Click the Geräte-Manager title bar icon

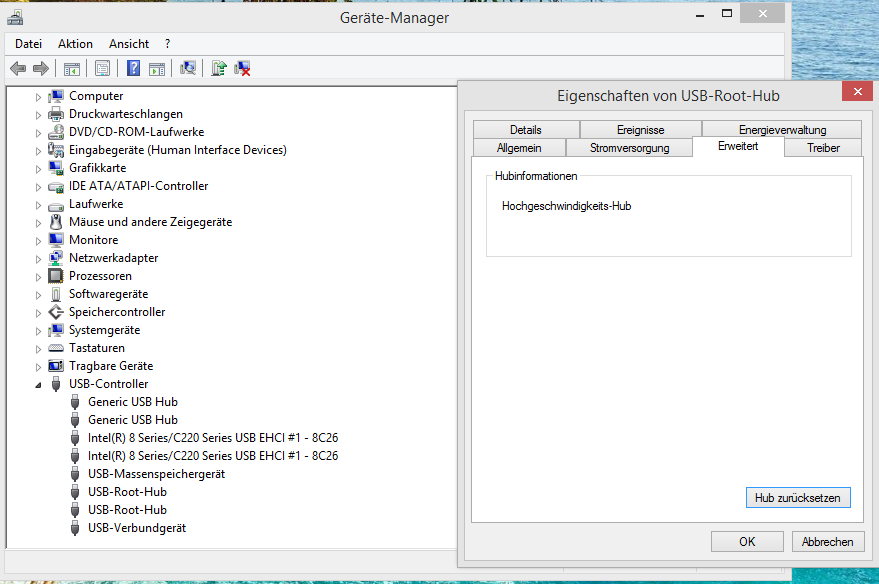pyautogui.click(x=15, y=17)
